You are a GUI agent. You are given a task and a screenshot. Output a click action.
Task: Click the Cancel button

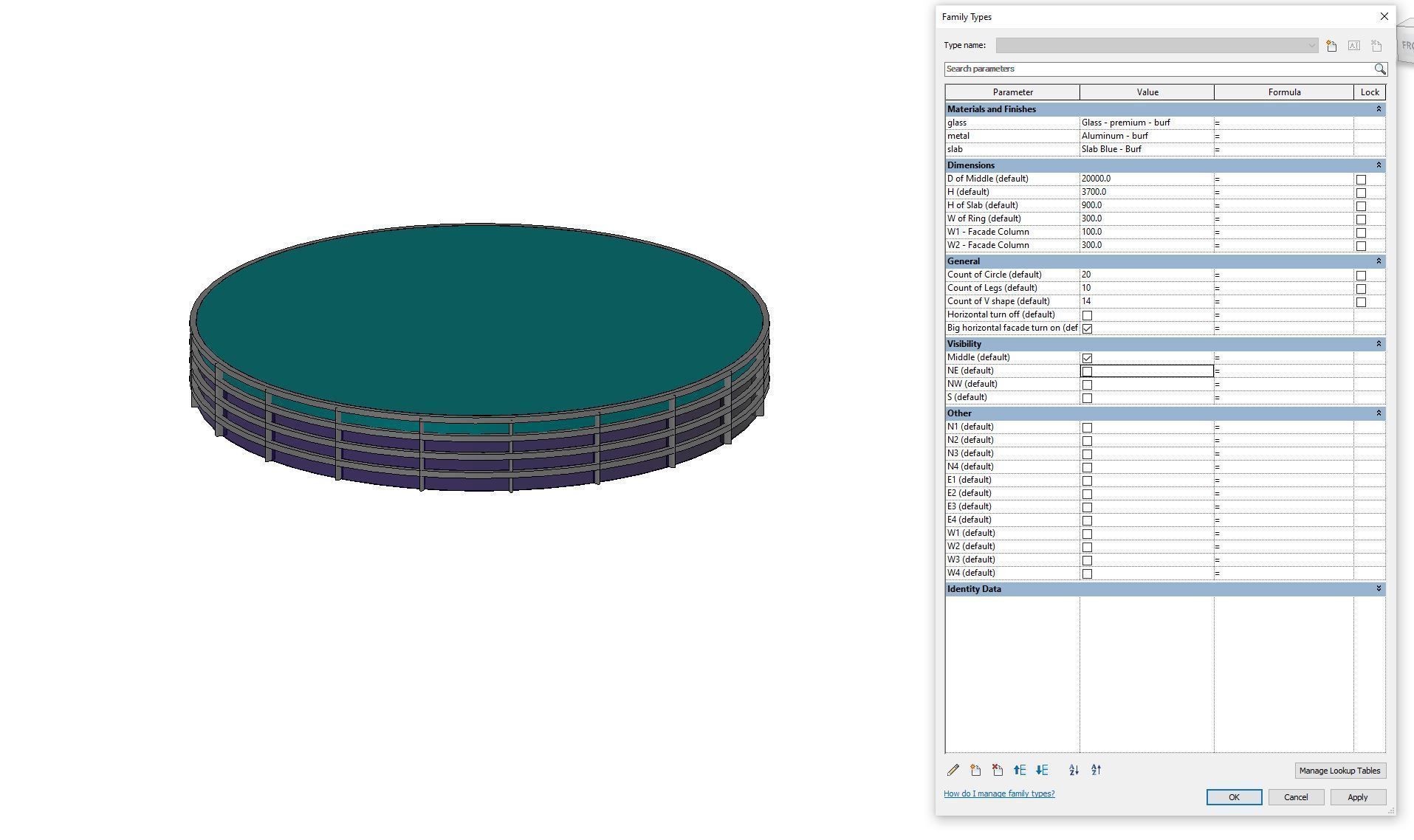tap(1296, 797)
